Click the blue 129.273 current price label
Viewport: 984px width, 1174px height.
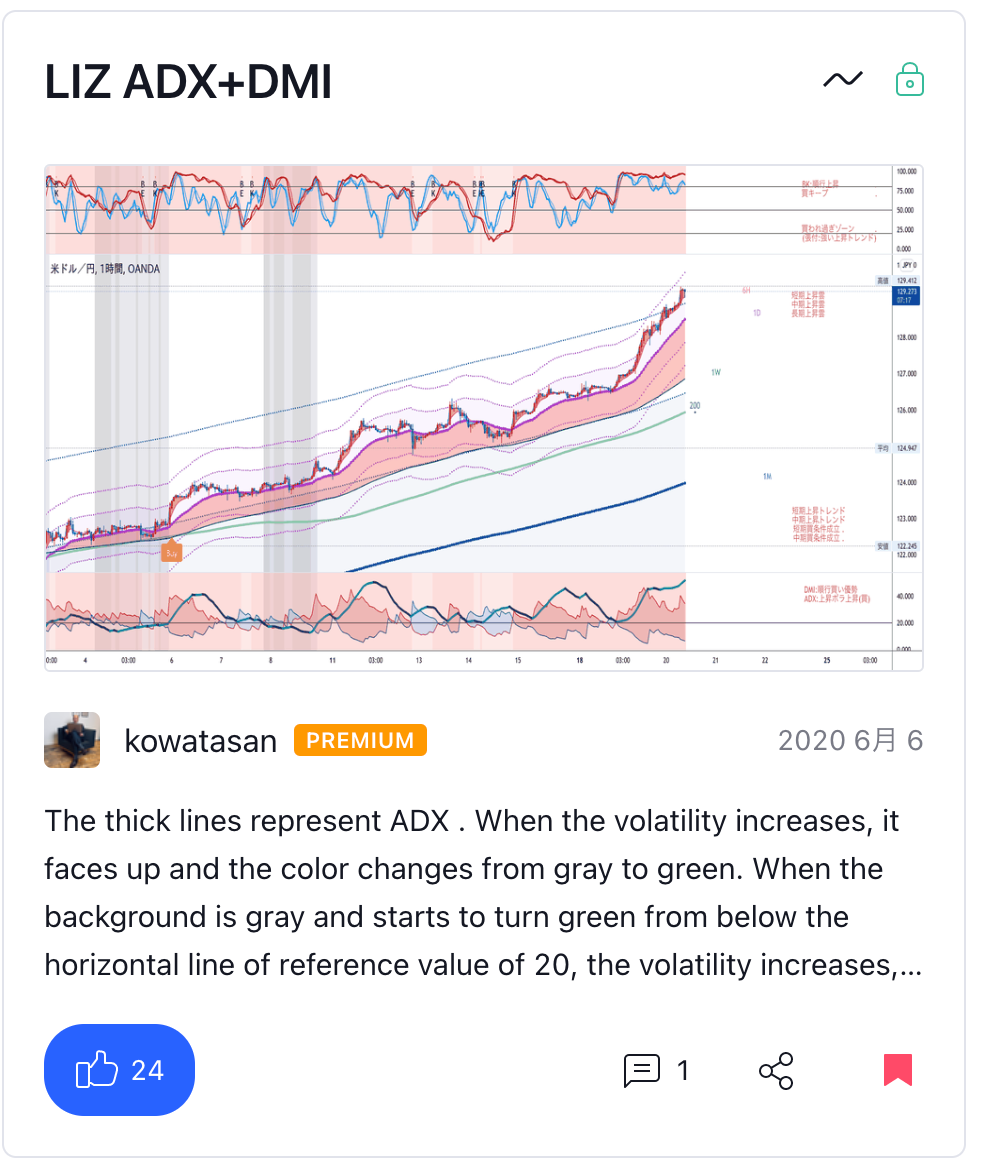tap(907, 294)
